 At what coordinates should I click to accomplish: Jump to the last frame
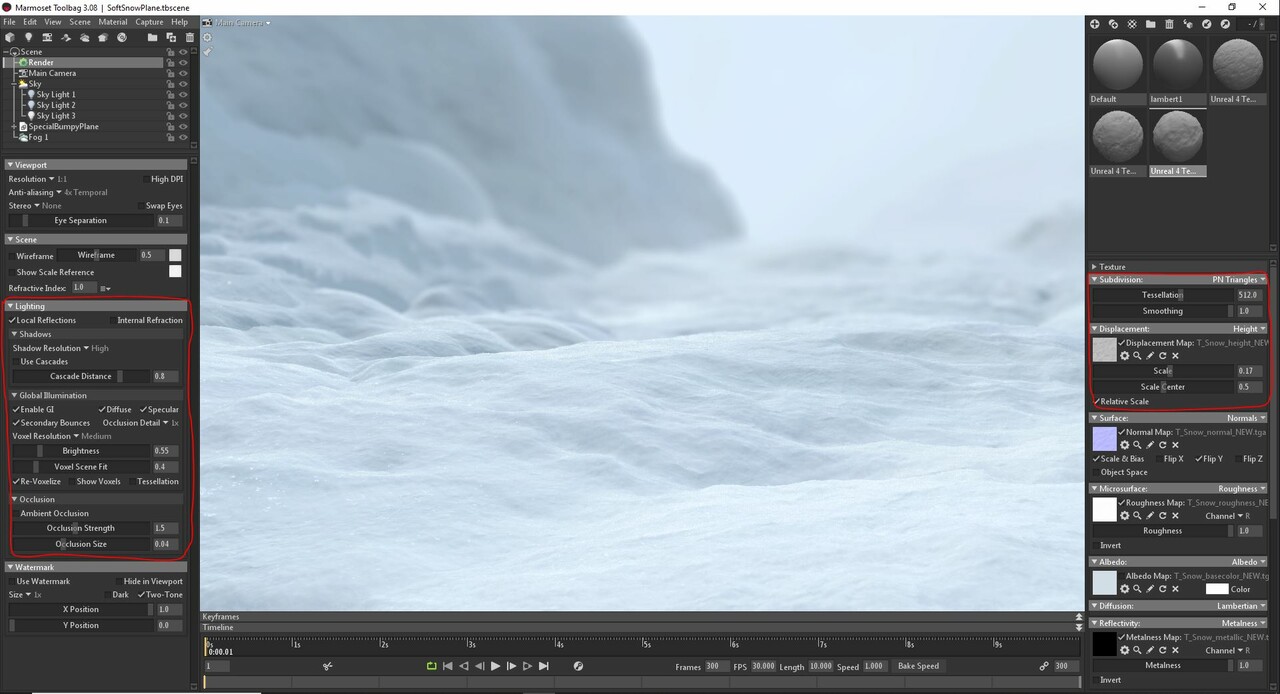click(x=543, y=666)
